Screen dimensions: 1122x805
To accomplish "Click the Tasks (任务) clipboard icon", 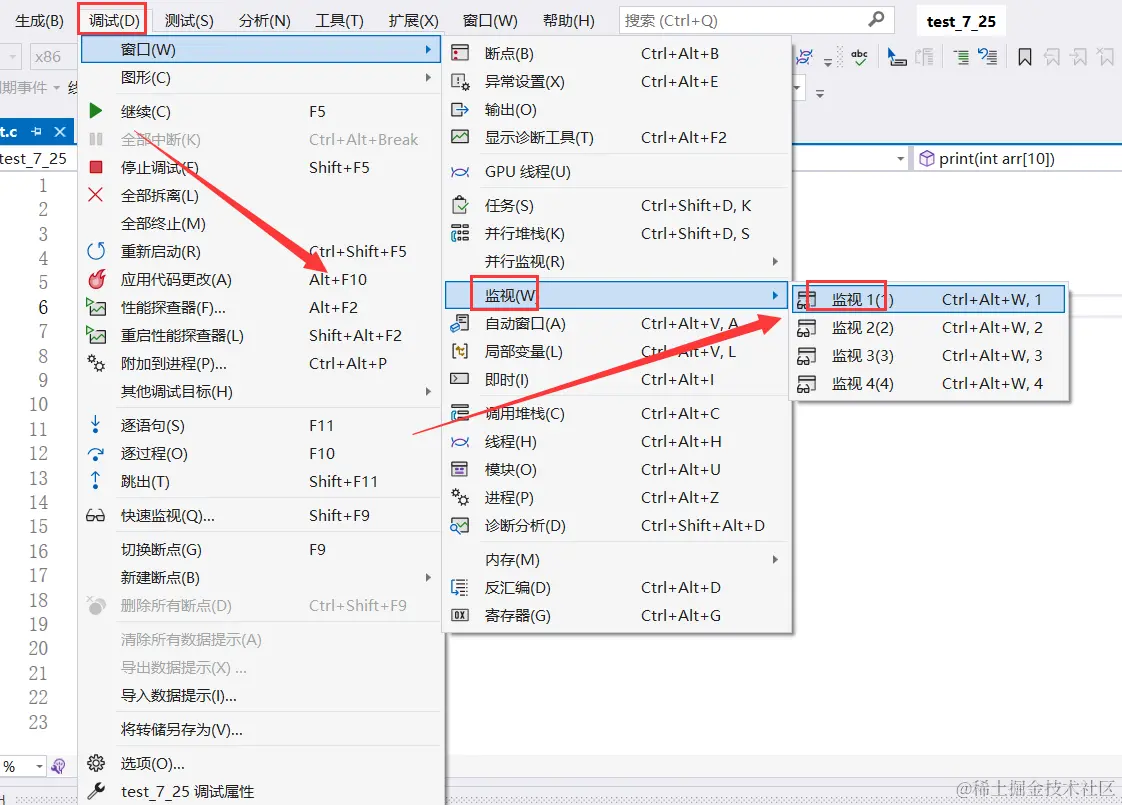I will coord(460,205).
